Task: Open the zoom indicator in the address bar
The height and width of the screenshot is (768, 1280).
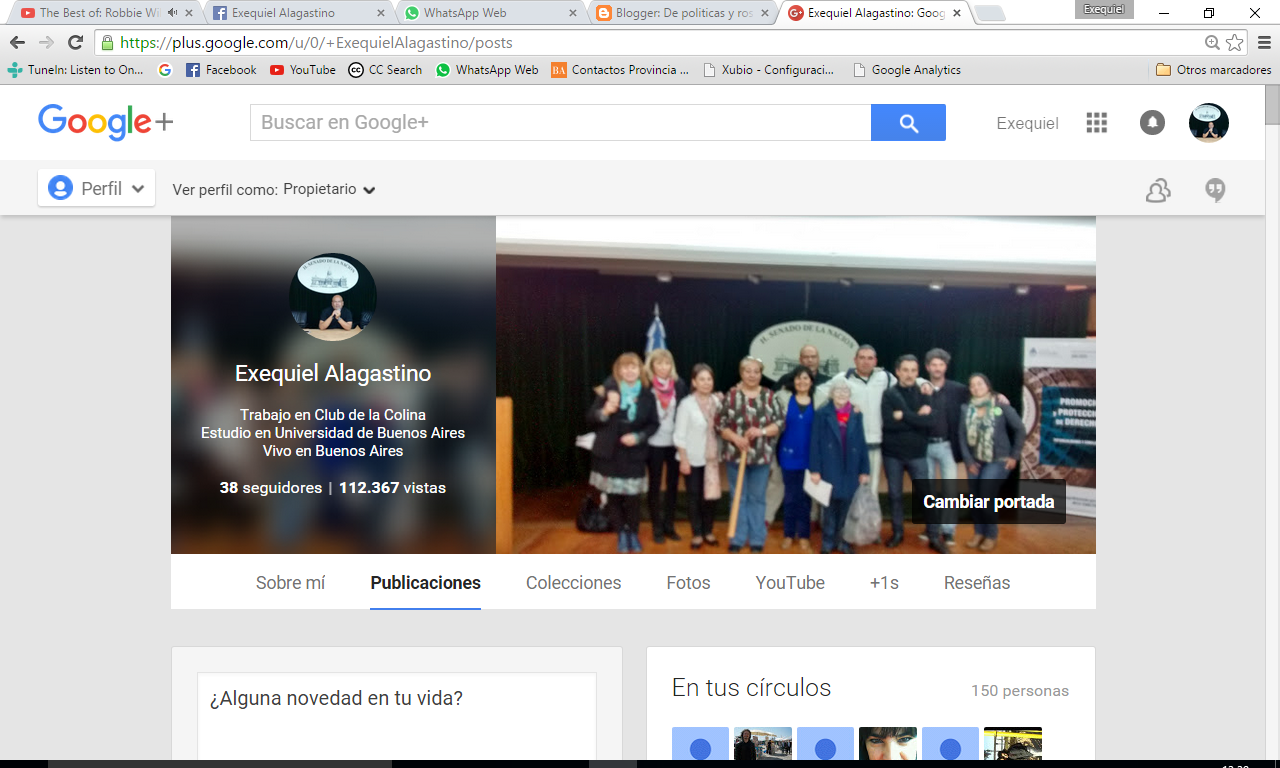Action: click(1213, 43)
